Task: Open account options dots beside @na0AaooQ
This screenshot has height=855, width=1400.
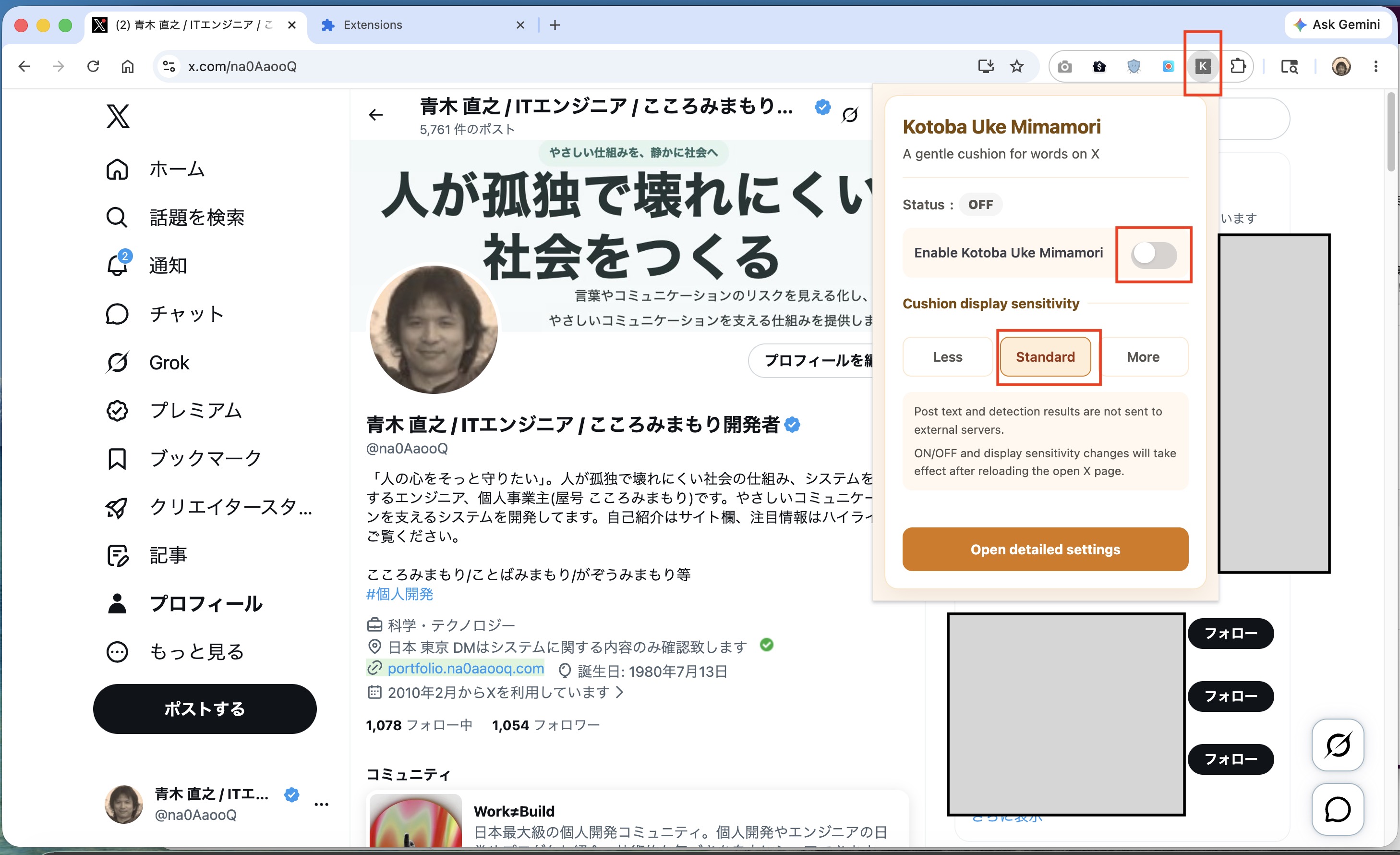Action: click(x=322, y=804)
